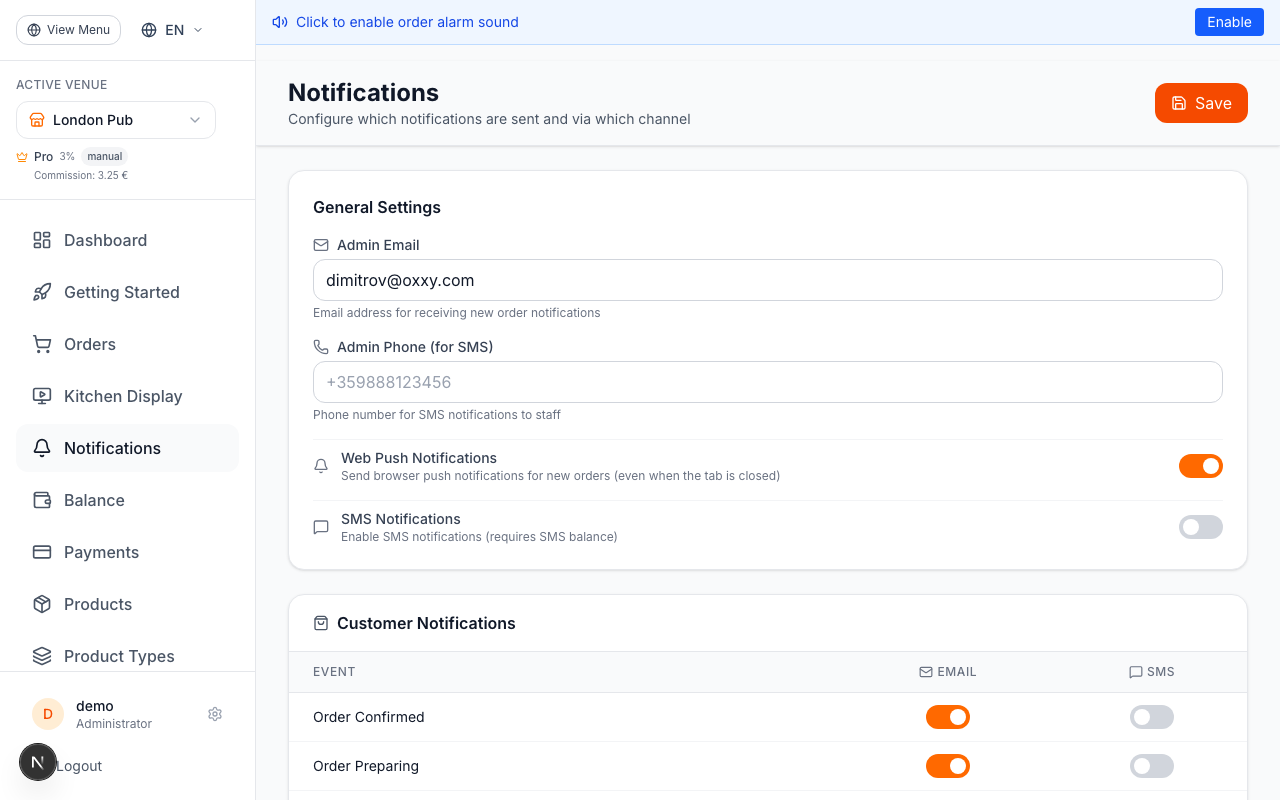This screenshot has height=800, width=1280.
Task: Enable SMS Notifications
Action: point(1200,527)
